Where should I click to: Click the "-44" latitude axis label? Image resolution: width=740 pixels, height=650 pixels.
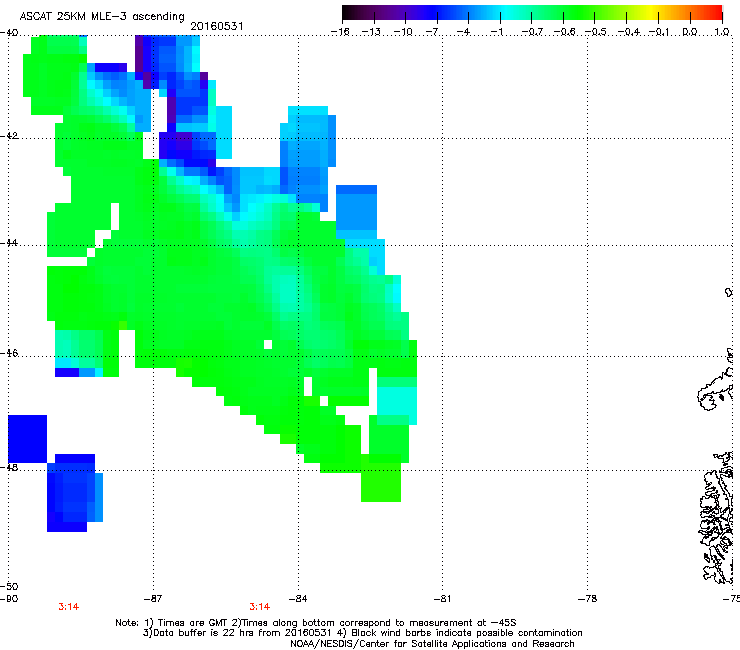tap(9, 243)
